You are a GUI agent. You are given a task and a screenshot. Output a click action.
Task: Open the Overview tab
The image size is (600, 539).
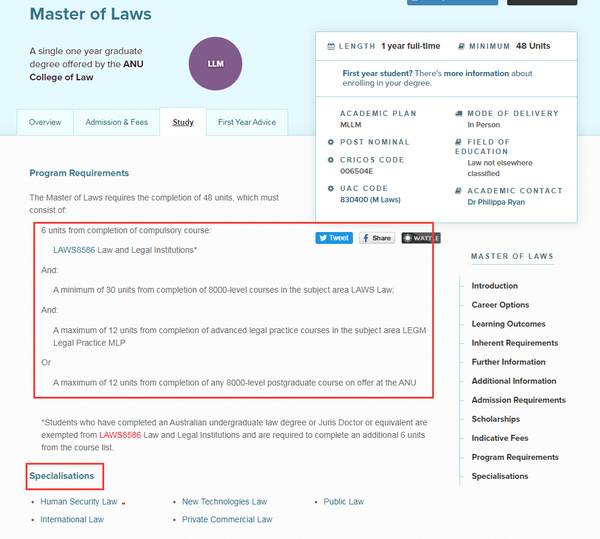point(45,122)
